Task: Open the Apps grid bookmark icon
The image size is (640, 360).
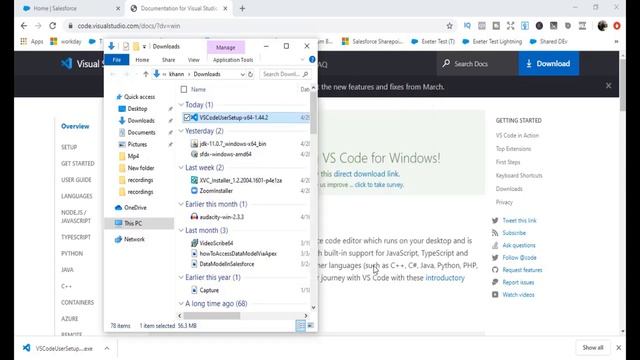Action: click(24, 41)
